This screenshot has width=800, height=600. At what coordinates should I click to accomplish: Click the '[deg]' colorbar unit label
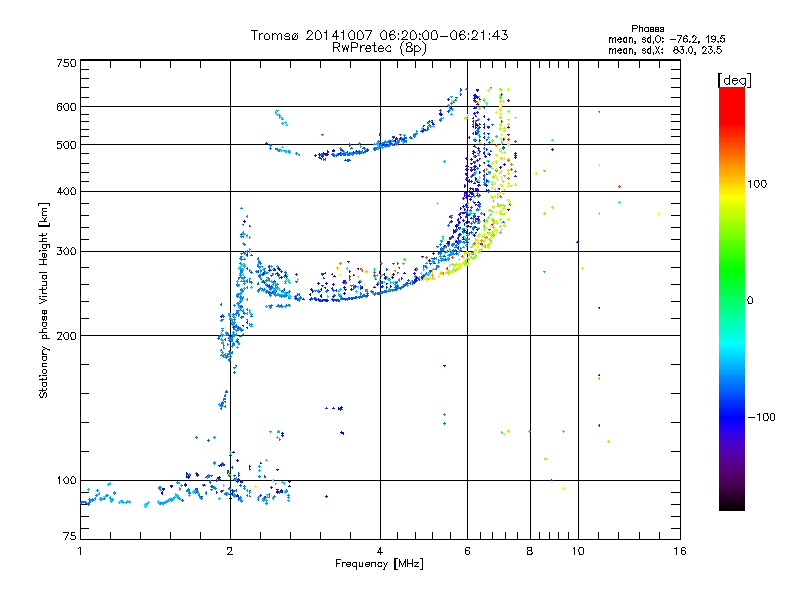734,80
